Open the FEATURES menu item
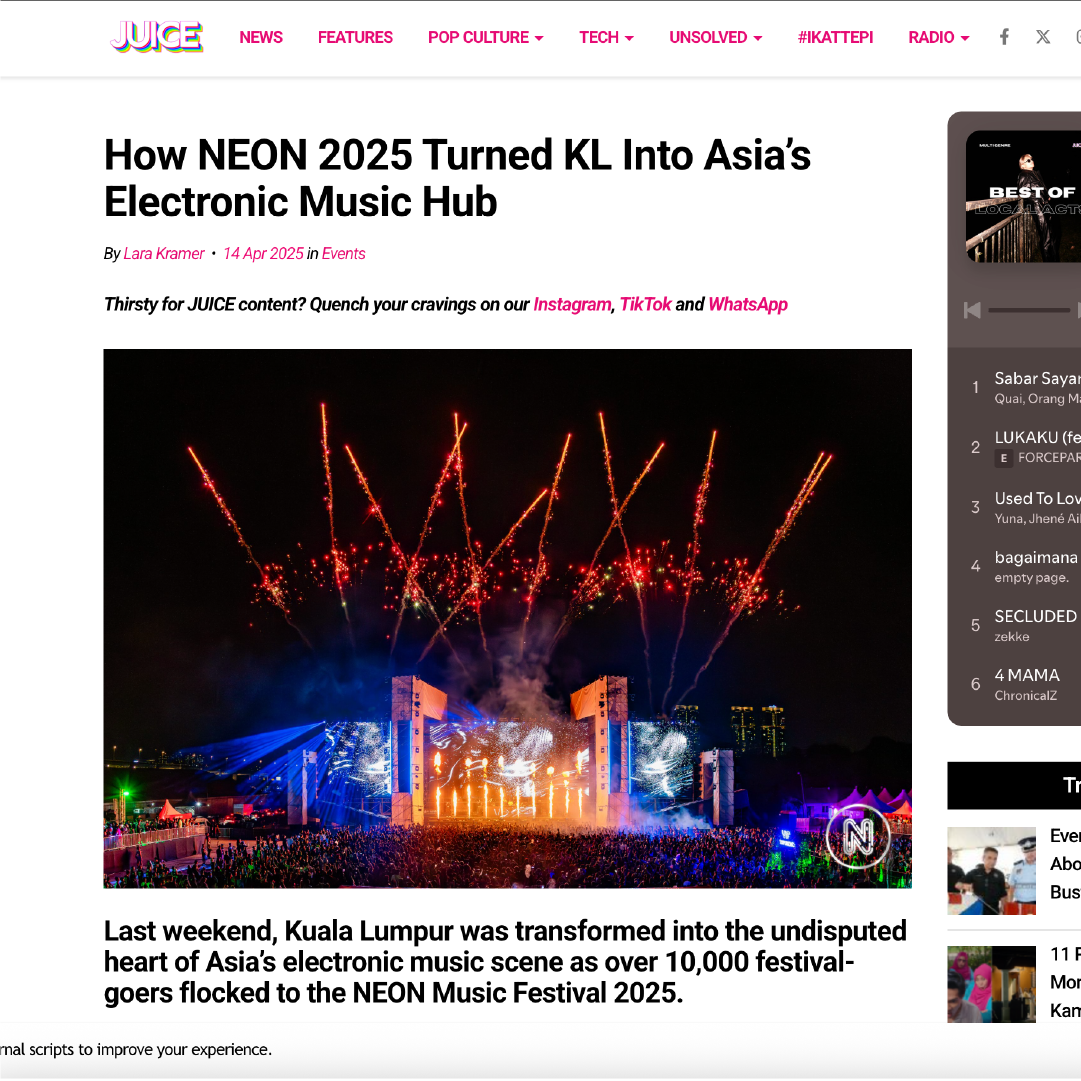The image size is (1081, 1081). [355, 37]
